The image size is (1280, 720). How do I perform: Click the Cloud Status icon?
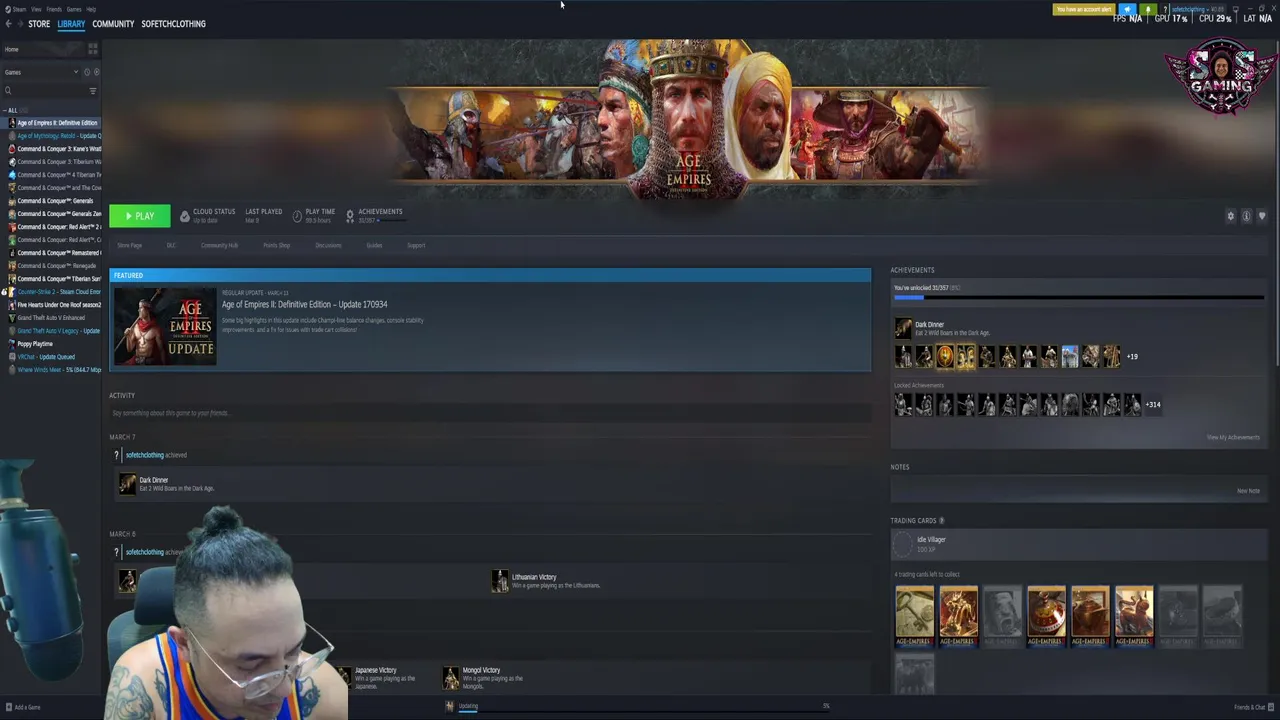pyautogui.click(x=184, y=216)
